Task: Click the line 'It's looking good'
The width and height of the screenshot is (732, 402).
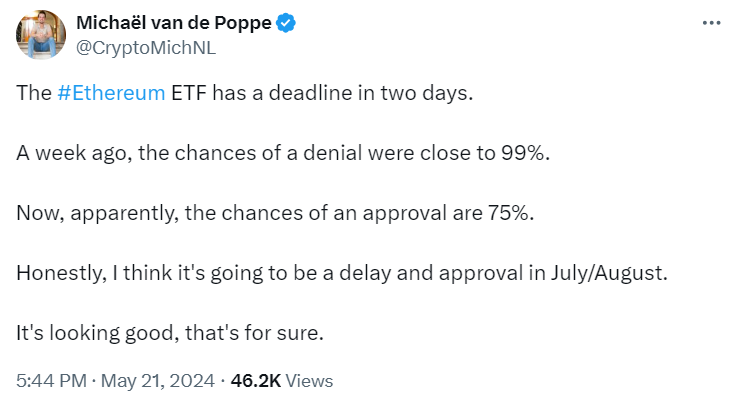Action: 170,333
